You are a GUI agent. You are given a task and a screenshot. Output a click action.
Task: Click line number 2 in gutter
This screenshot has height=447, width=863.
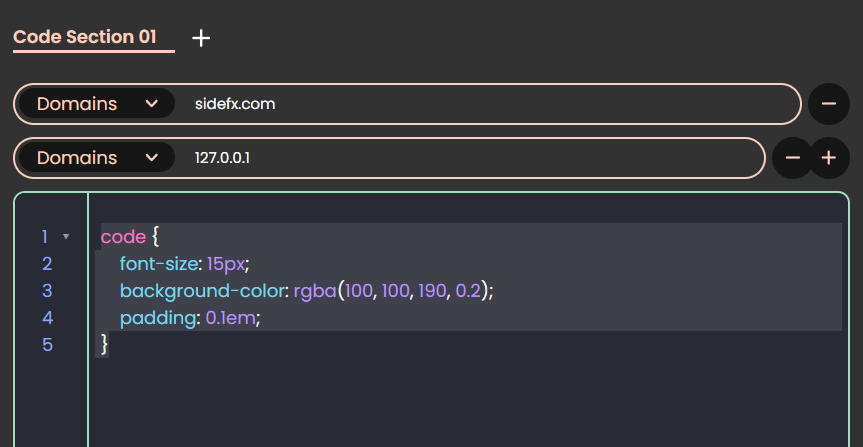tap(47, 264)
